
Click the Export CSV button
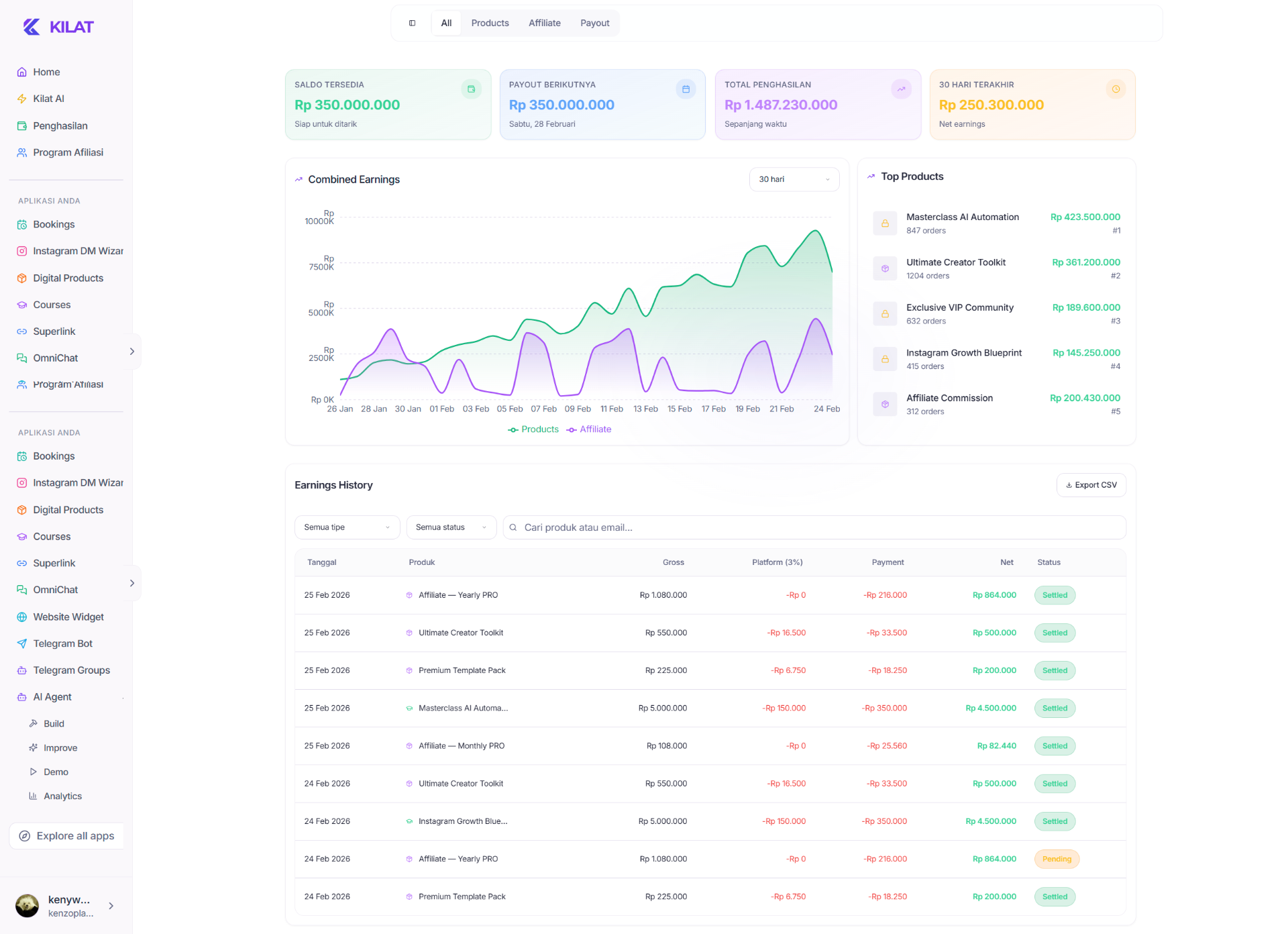click(x=1091, y=485)
